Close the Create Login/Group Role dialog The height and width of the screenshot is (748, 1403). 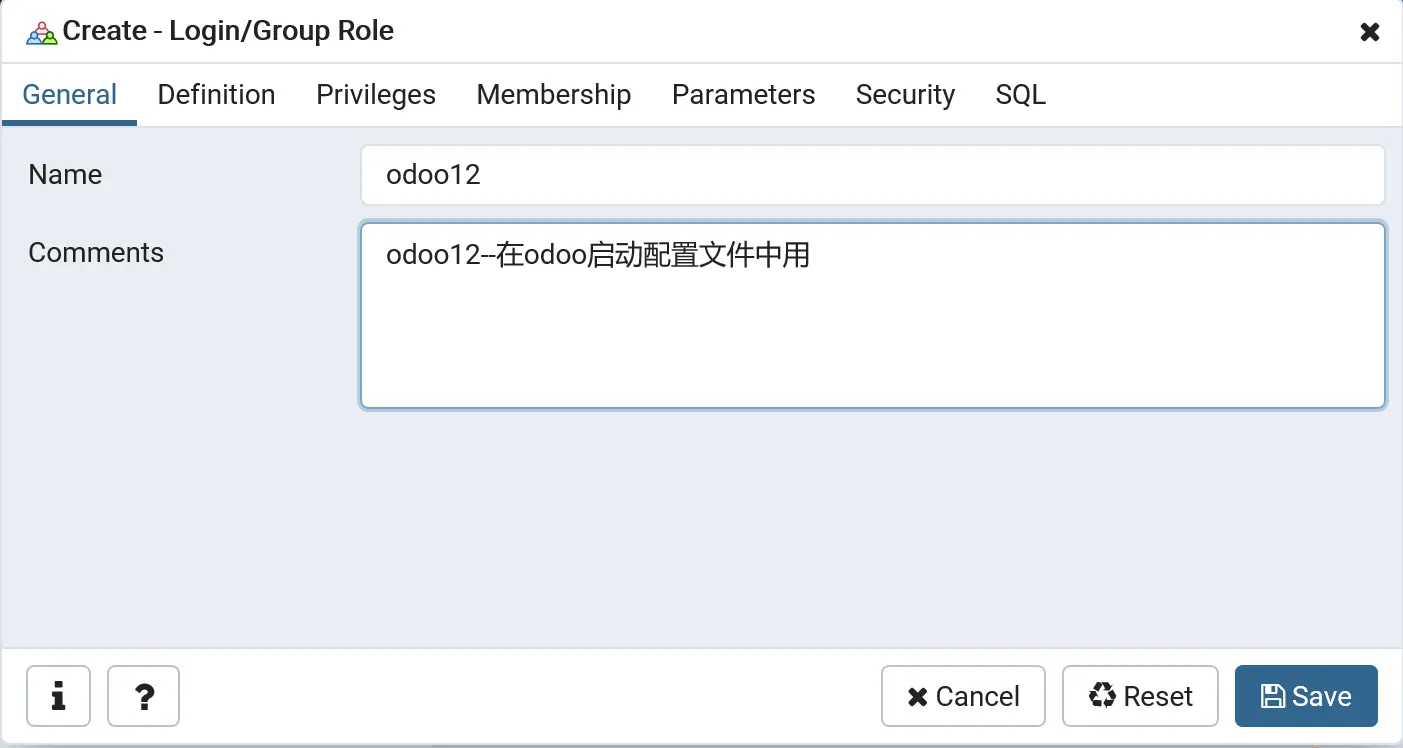[1369, 32]
